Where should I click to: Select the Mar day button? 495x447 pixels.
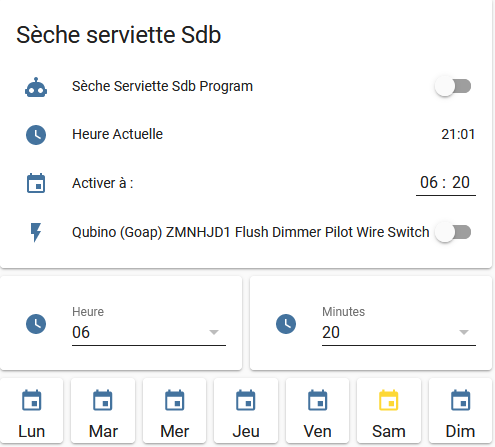103,411
